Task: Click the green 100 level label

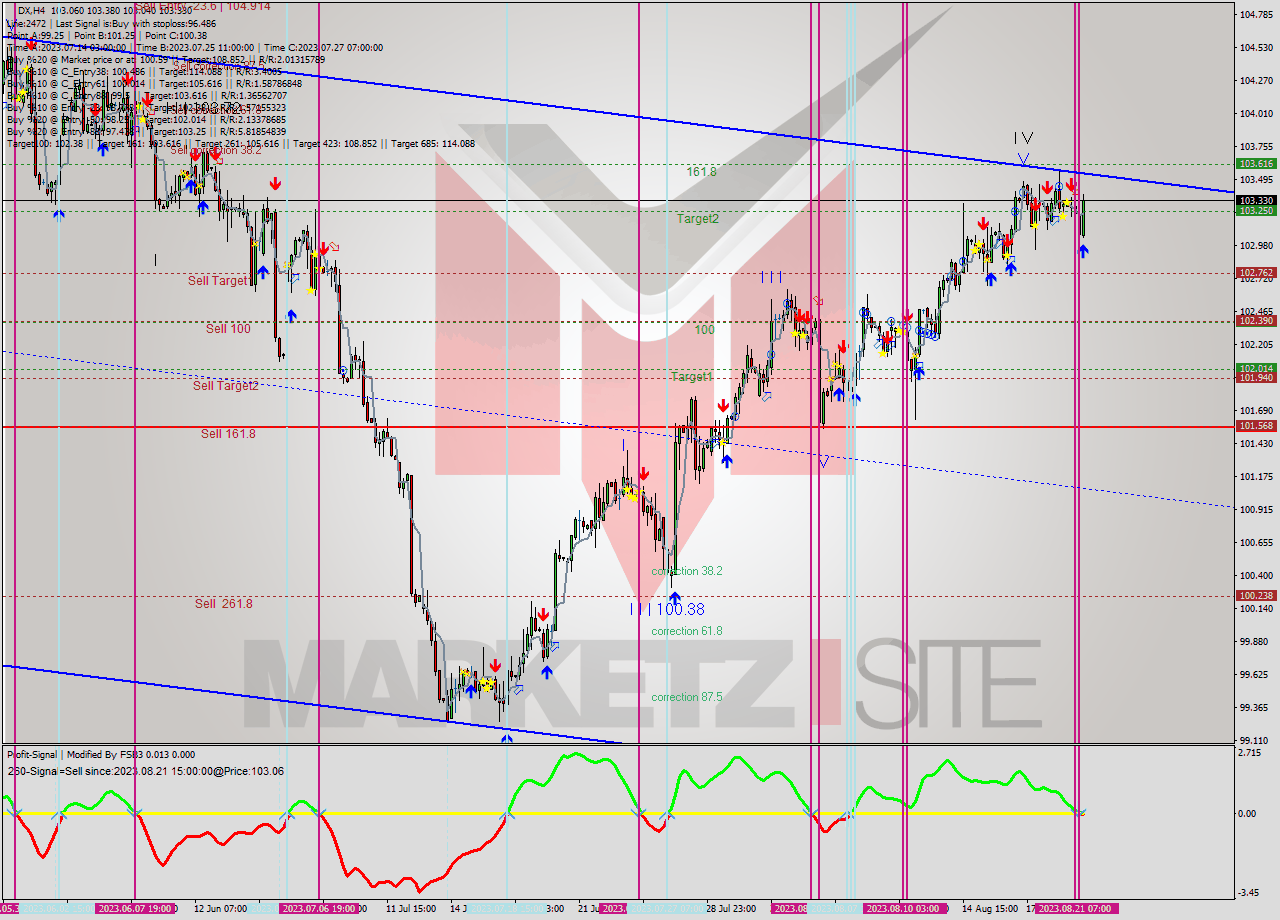Action: pyautogui.click(x=705, y=329)
